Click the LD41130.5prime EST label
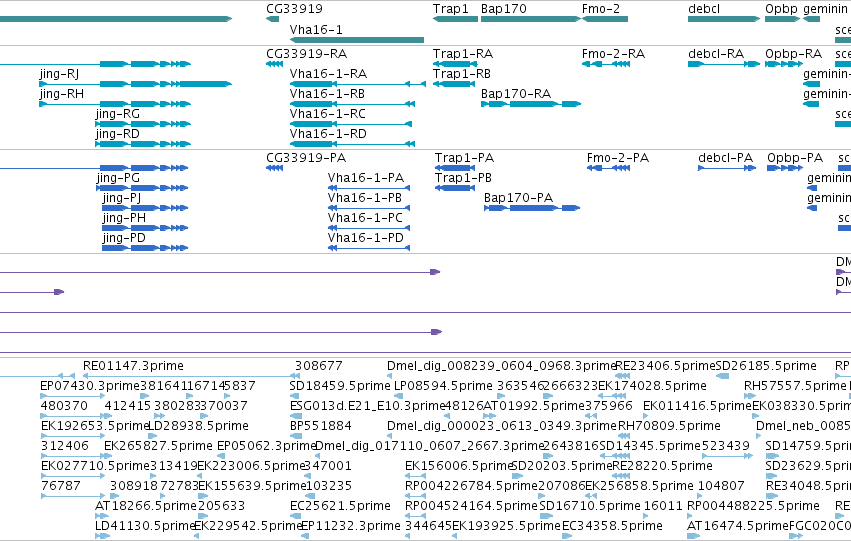 [x=145, y=526]
